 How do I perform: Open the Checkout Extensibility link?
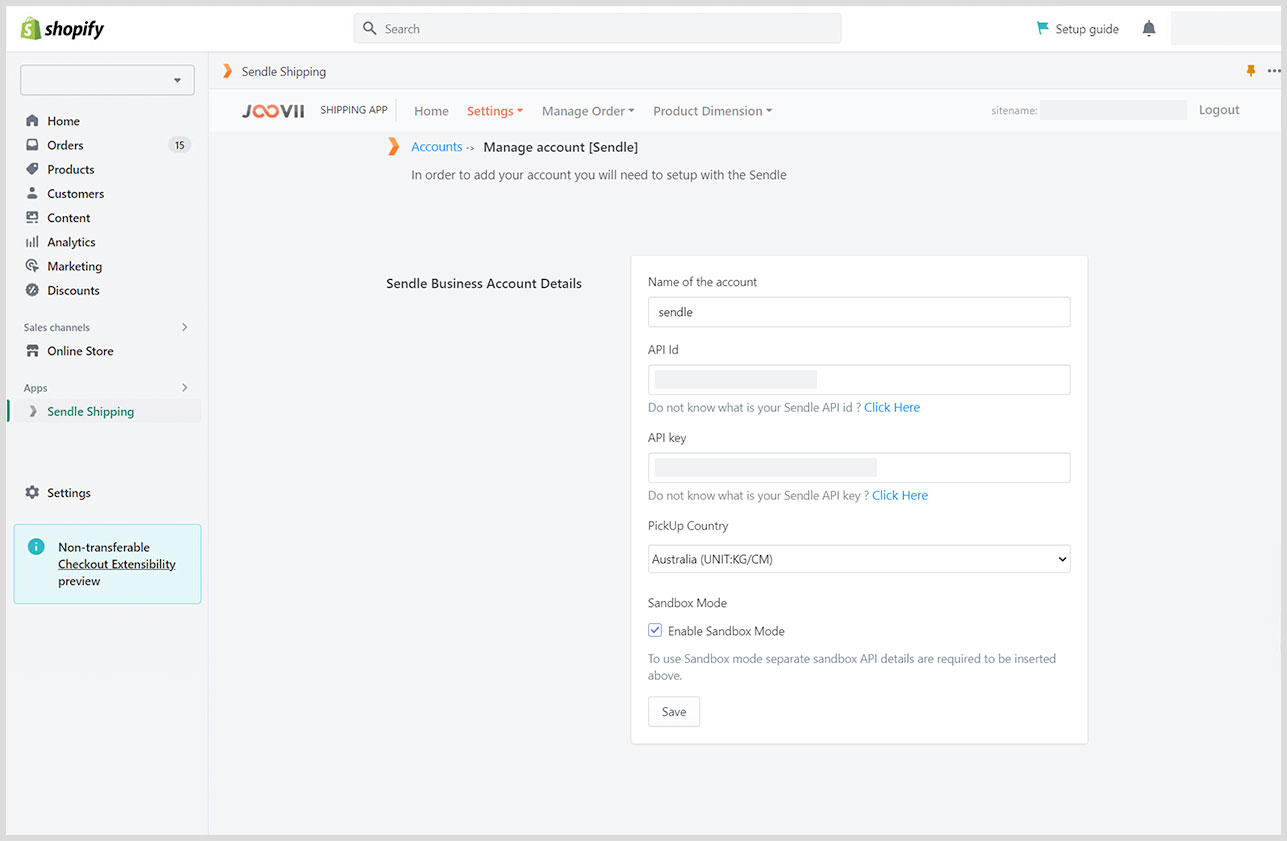click(117, 564)
